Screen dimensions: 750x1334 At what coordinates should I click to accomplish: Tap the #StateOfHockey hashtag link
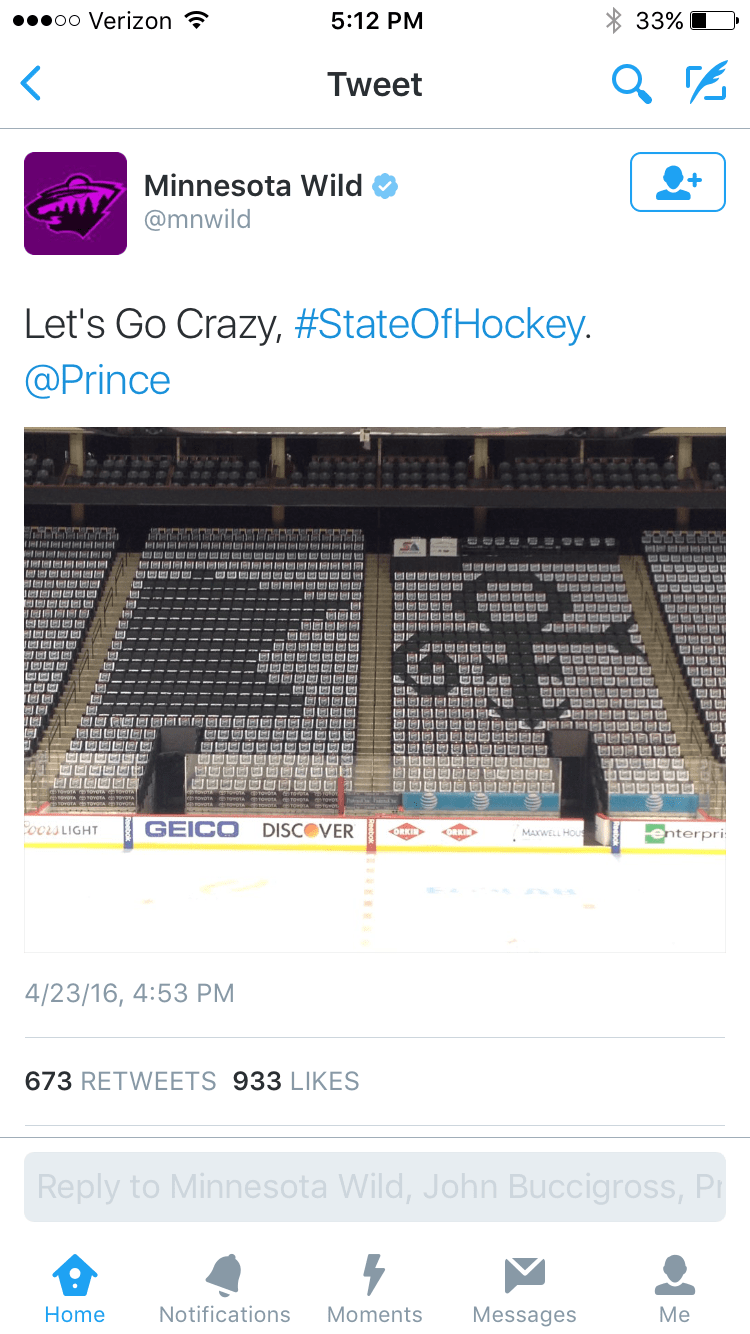pyautogui.click(x=439, y=325)
